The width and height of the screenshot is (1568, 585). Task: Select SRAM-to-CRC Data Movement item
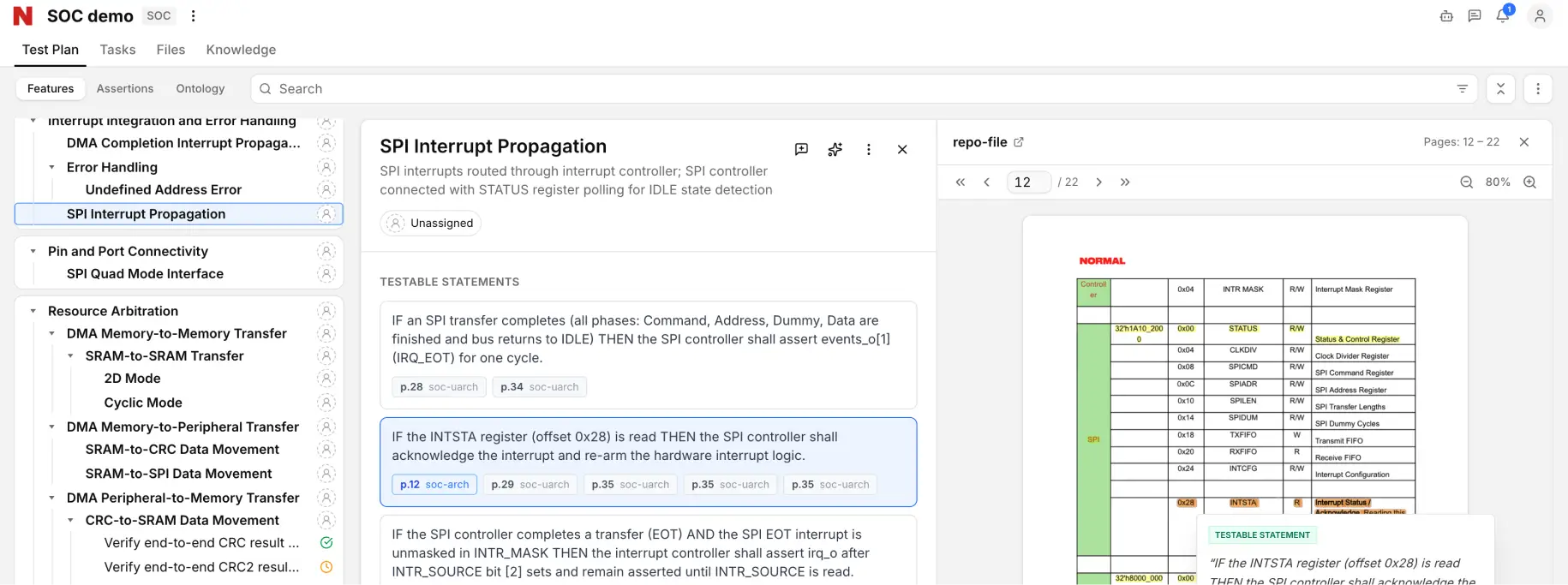pyautogui.click(x=182, y=449)
